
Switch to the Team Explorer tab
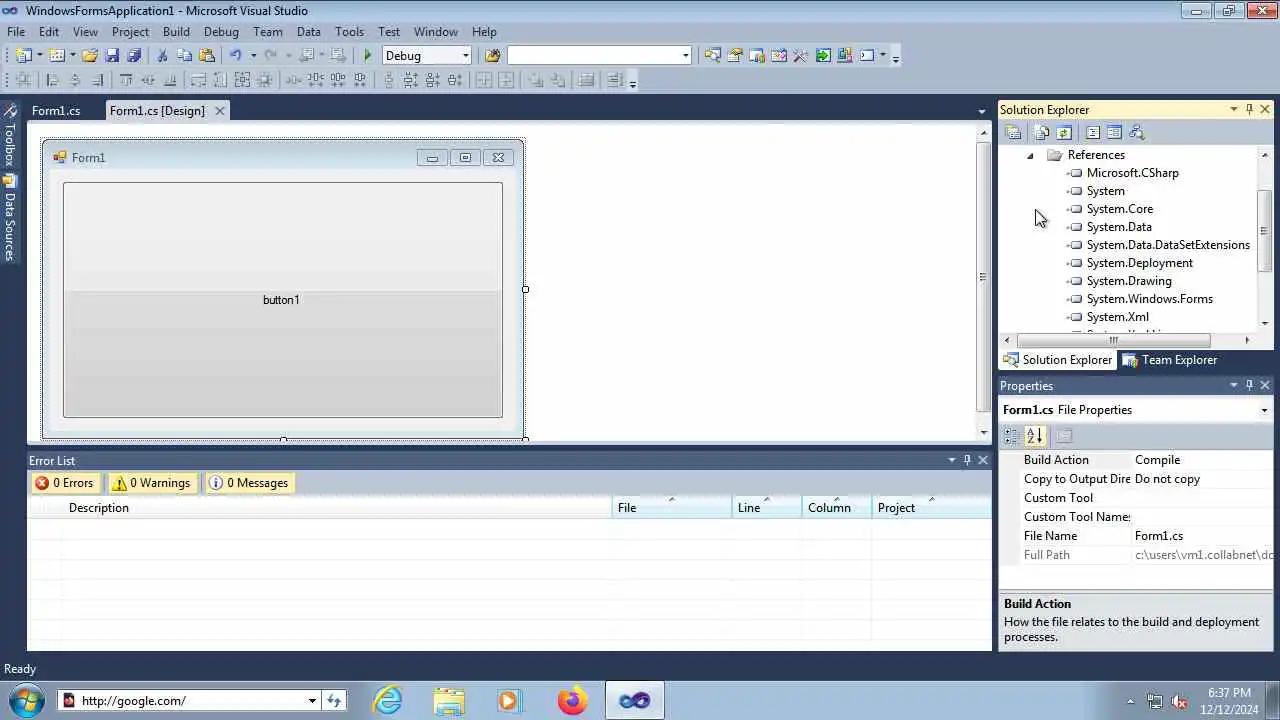[1170, 360]
